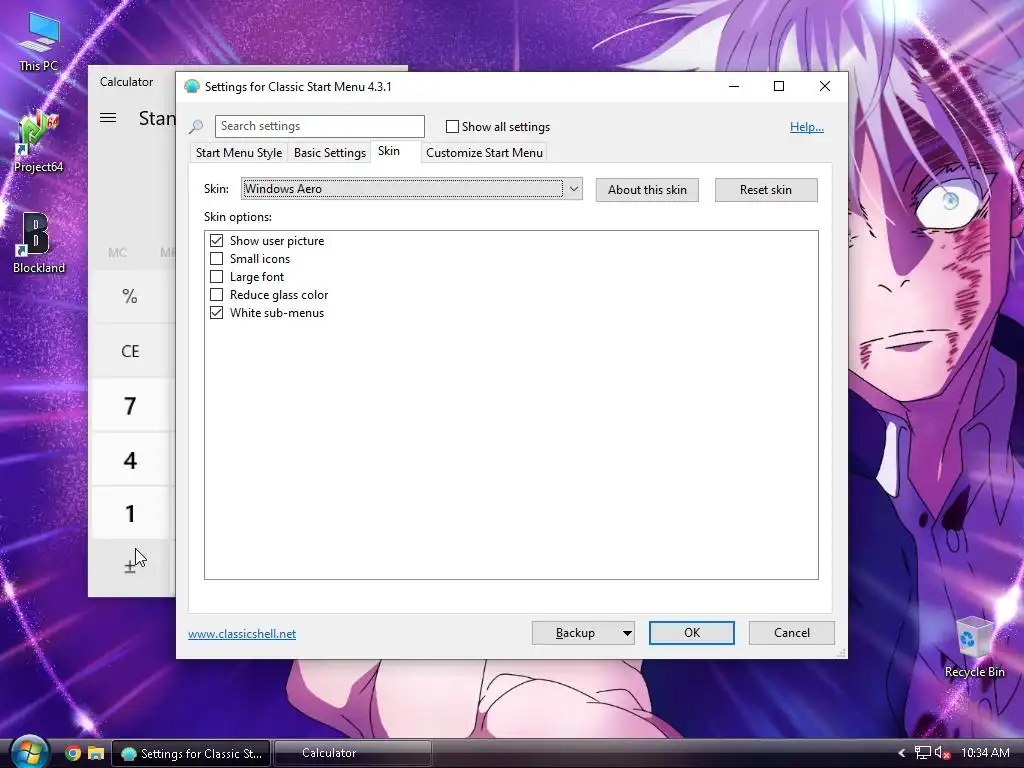Switch to the Start Menu Style tab
Image resolution: width=1024 pixels, height=768 pixels.
[x=239, y=153]
